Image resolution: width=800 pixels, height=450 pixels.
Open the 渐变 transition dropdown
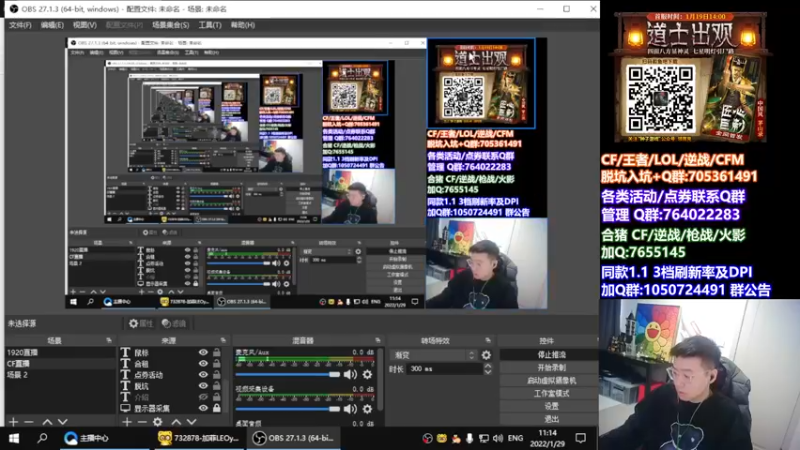click(433, 355)
